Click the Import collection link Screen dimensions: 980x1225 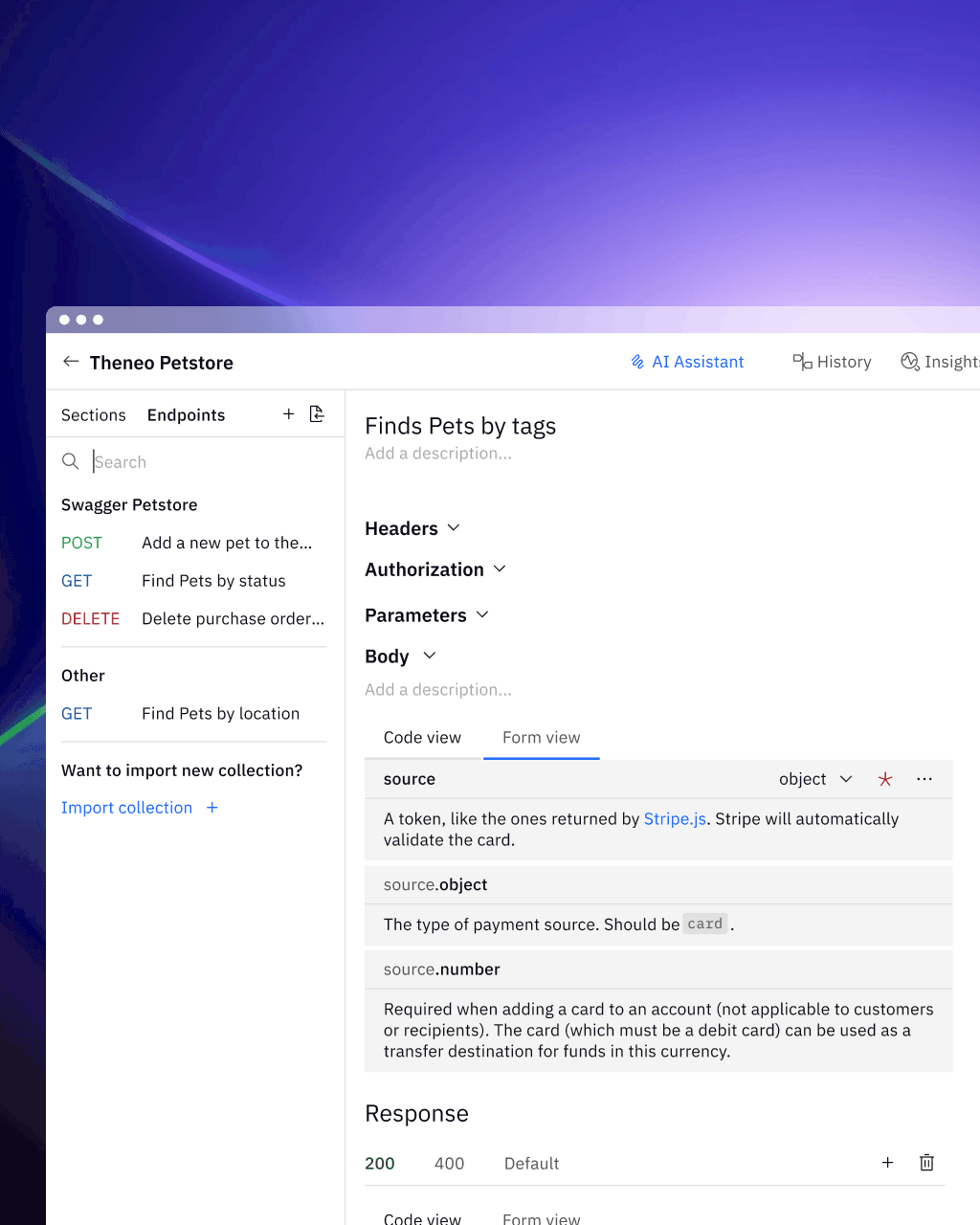tap(126, 808)
